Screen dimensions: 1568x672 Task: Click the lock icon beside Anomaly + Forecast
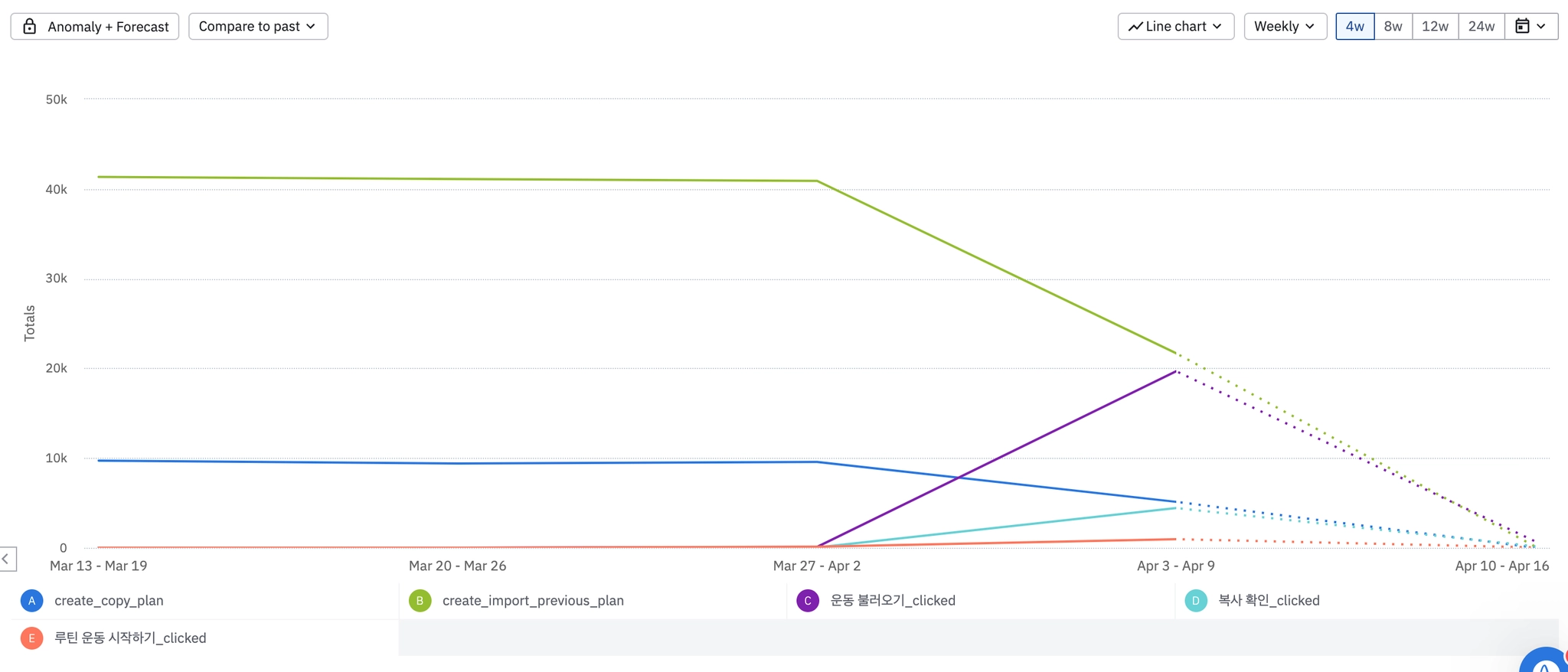[x=30, y=27]
